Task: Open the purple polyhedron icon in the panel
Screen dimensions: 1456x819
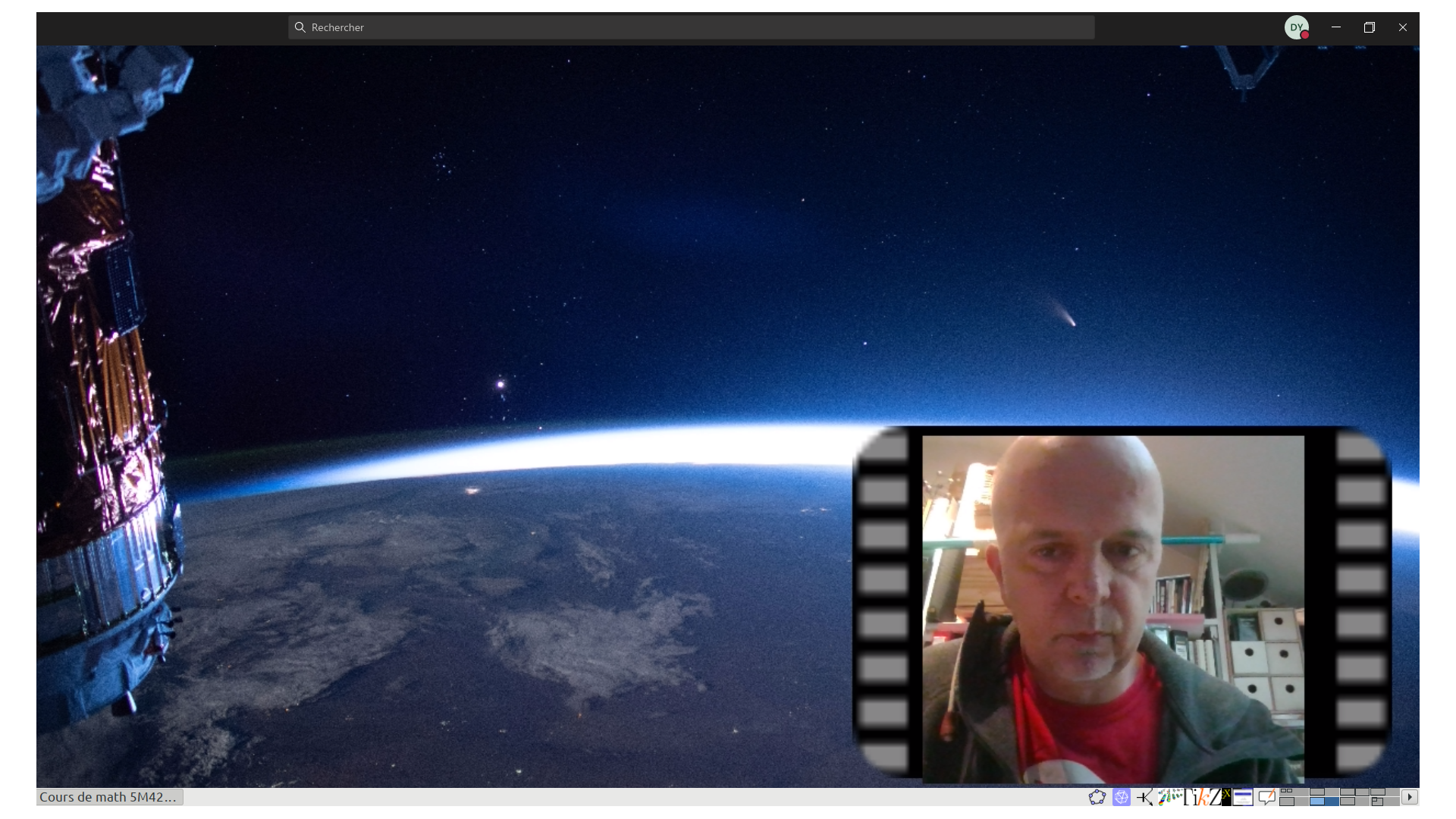Action: pyautogui.click(x=1122, y=797)
